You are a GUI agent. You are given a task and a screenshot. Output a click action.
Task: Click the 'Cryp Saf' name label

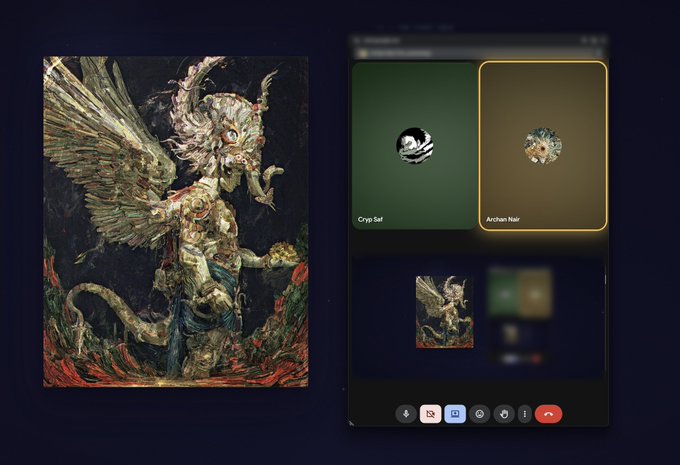point(370,219)
